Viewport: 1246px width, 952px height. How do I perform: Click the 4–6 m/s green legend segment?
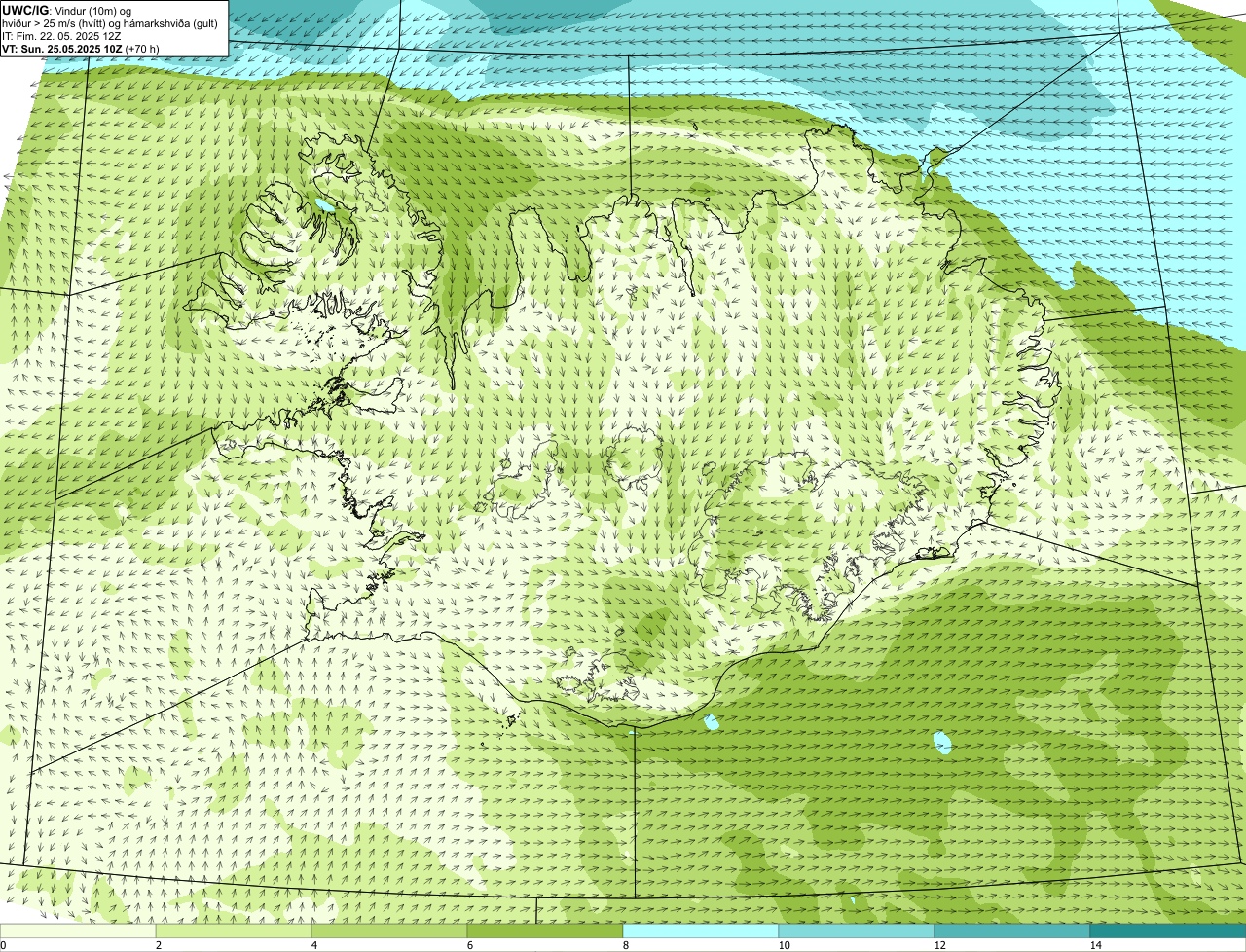(x=389, y=932)
